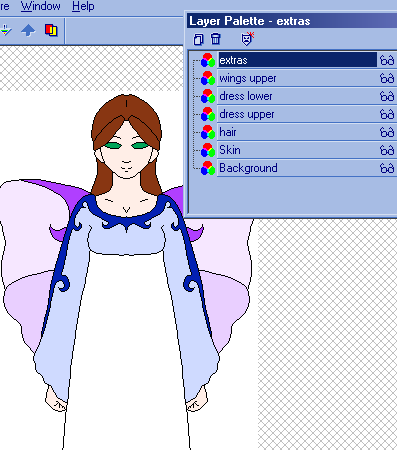Hide the extras layer with glasses toggle
397x450 pixels.
(387, 61)
